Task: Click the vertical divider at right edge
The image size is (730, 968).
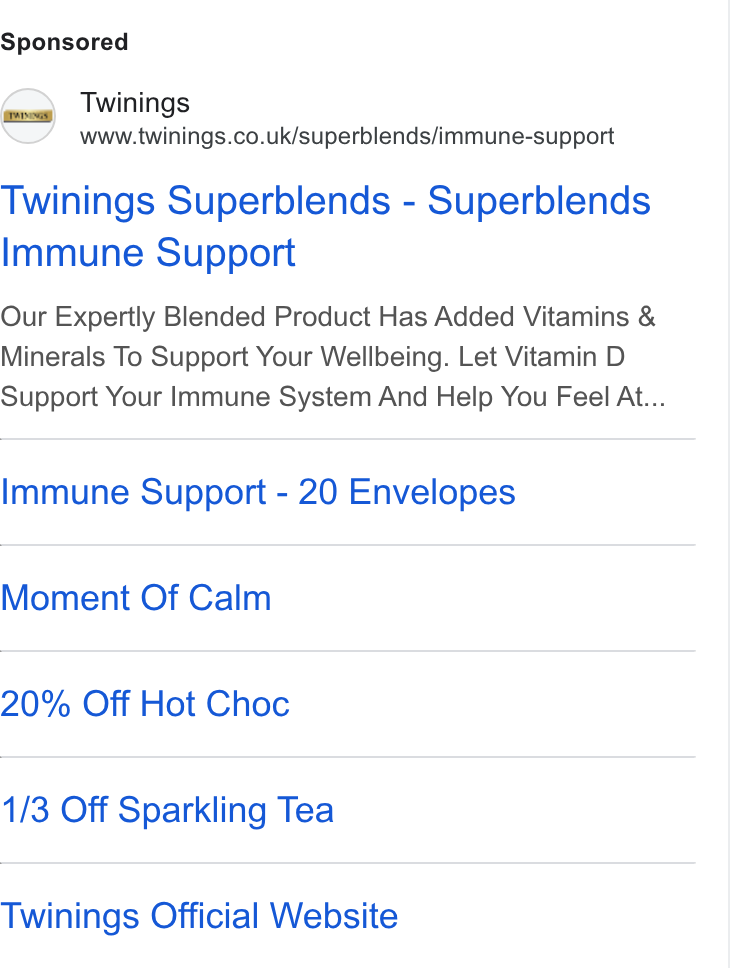Action: coord(729,484)
